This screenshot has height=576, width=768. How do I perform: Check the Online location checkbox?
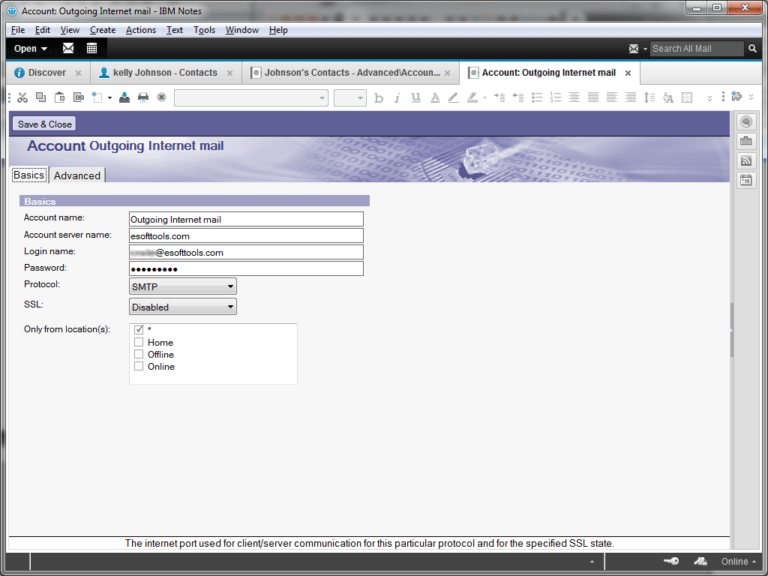(x=139, y=366)
